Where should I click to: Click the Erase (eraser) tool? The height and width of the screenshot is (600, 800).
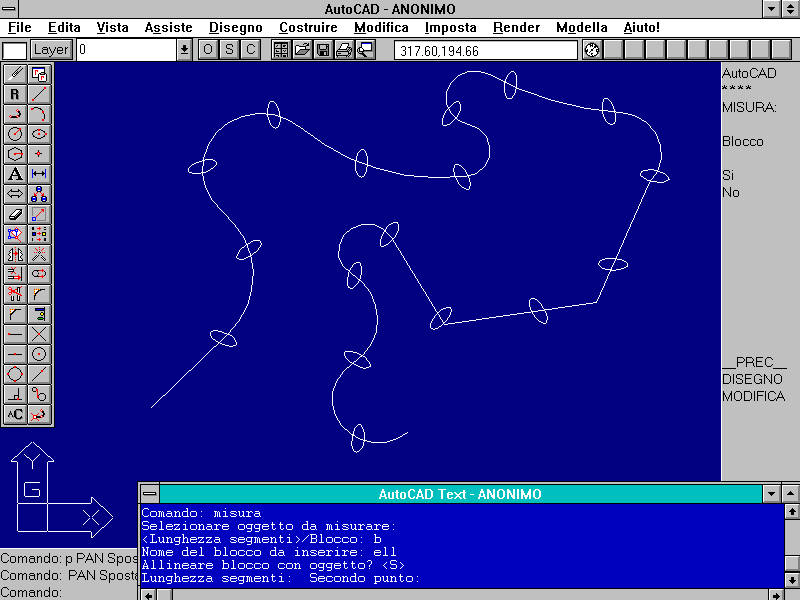pyautogui.click(x=15, y=214)
